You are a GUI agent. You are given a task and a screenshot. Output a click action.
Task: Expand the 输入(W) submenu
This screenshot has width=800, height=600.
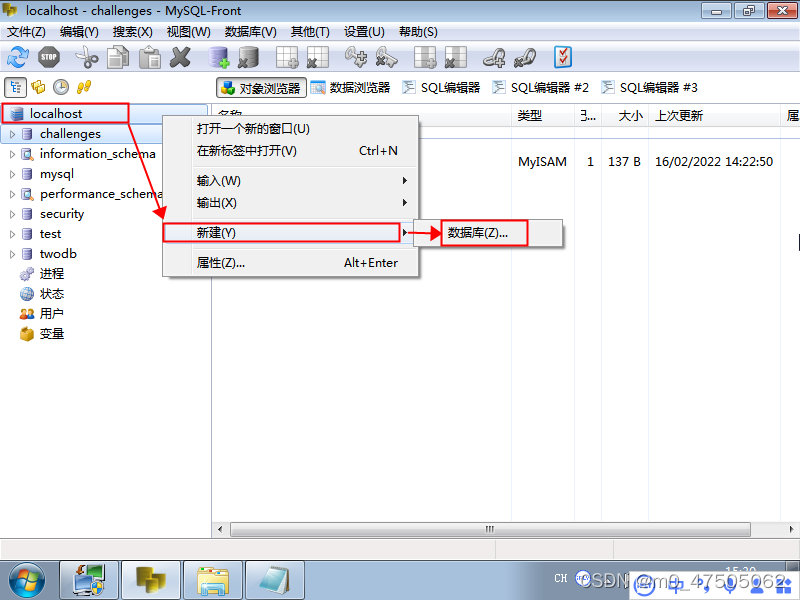tap(291, 181)
